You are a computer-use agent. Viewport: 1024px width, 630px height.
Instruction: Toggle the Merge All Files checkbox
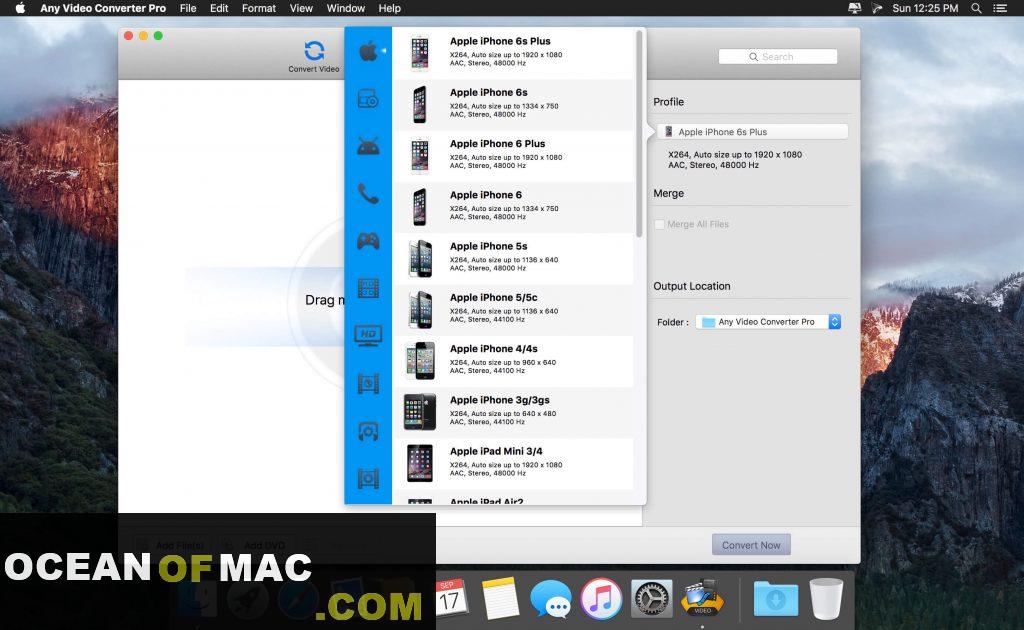(660, 225)
